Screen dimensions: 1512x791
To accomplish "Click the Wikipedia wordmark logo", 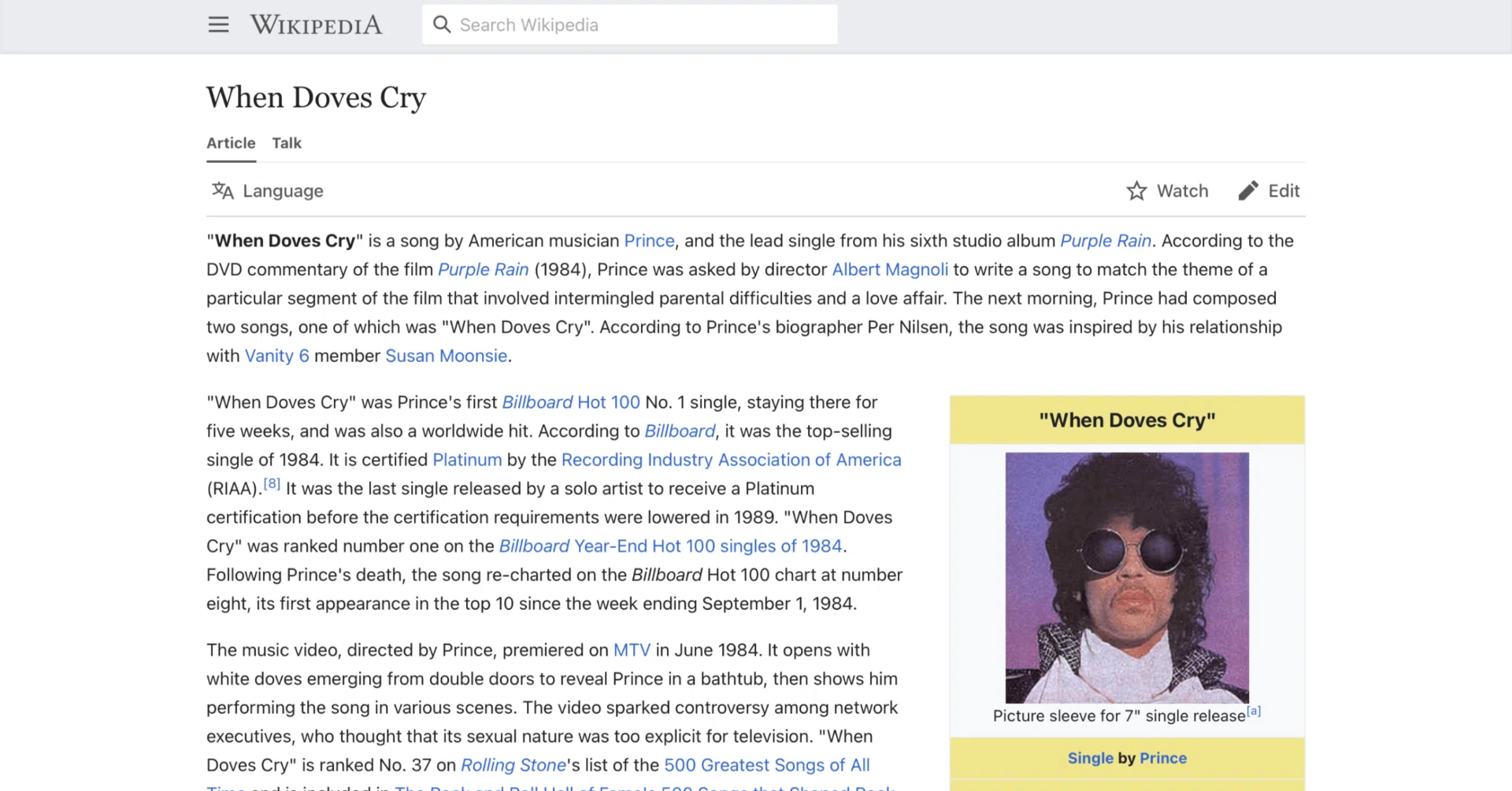I will [x=316, y=24].
